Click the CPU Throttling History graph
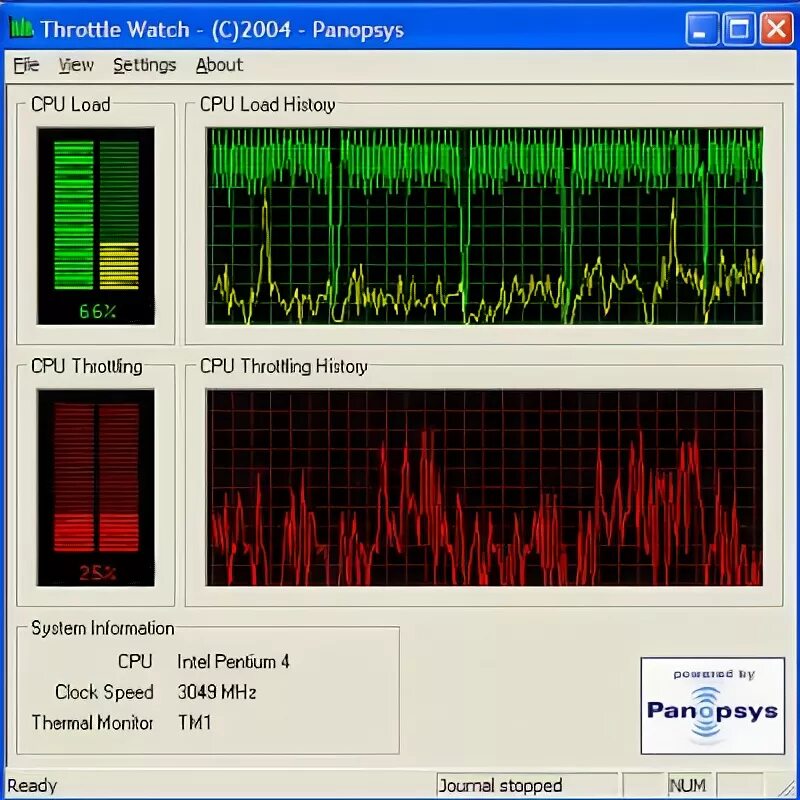The image size is (800, 800). [484, 488]
